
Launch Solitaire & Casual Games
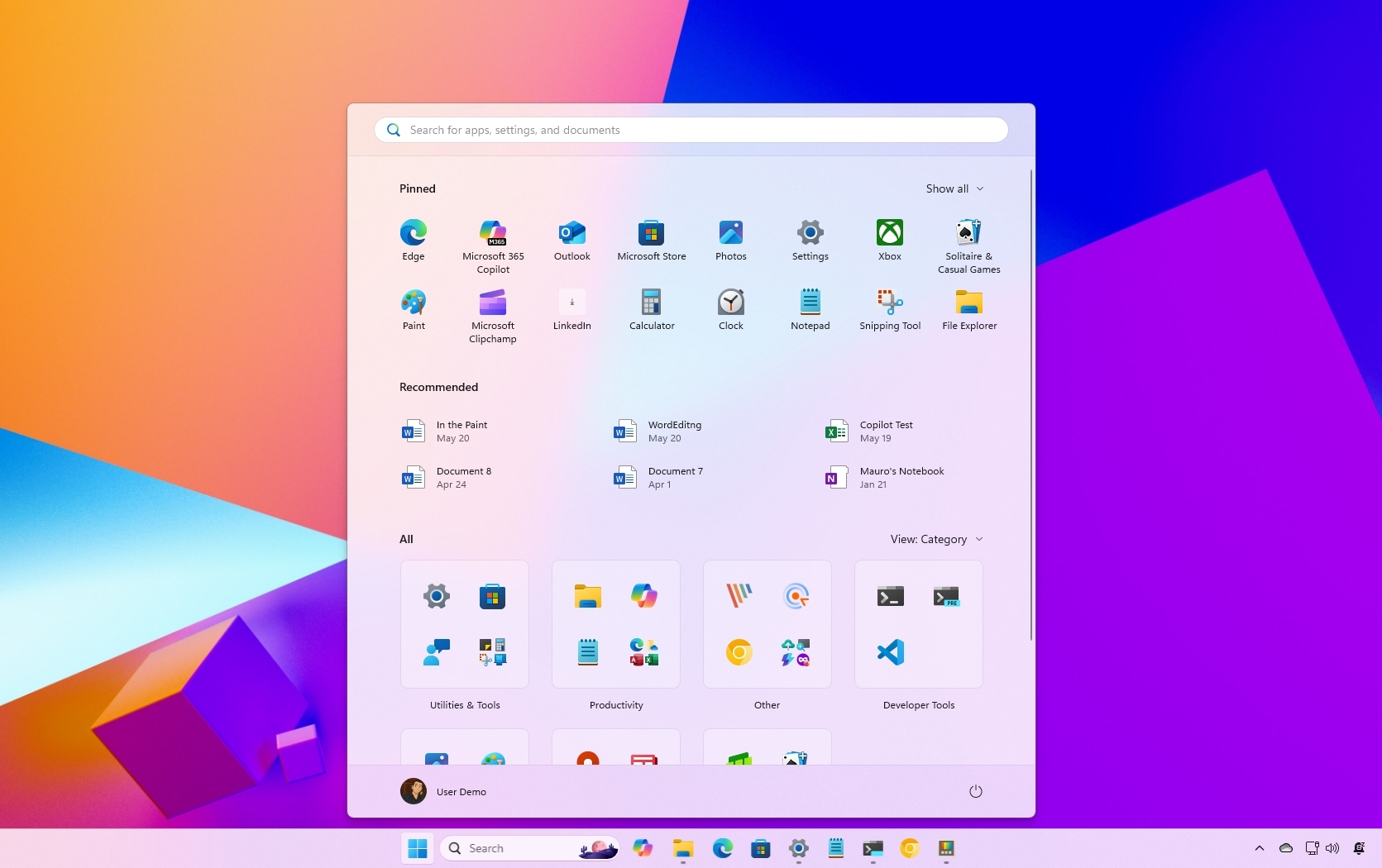pos(968,234)
